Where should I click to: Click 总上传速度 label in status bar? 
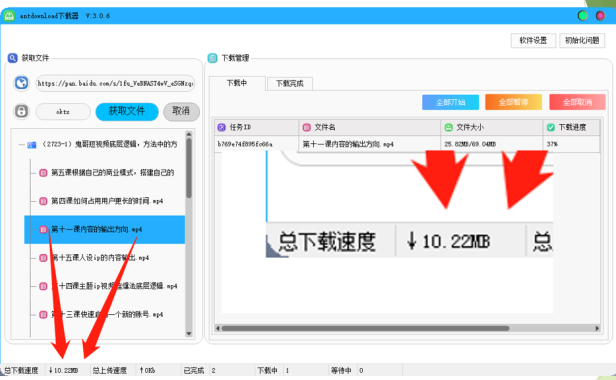click(110, 371)
